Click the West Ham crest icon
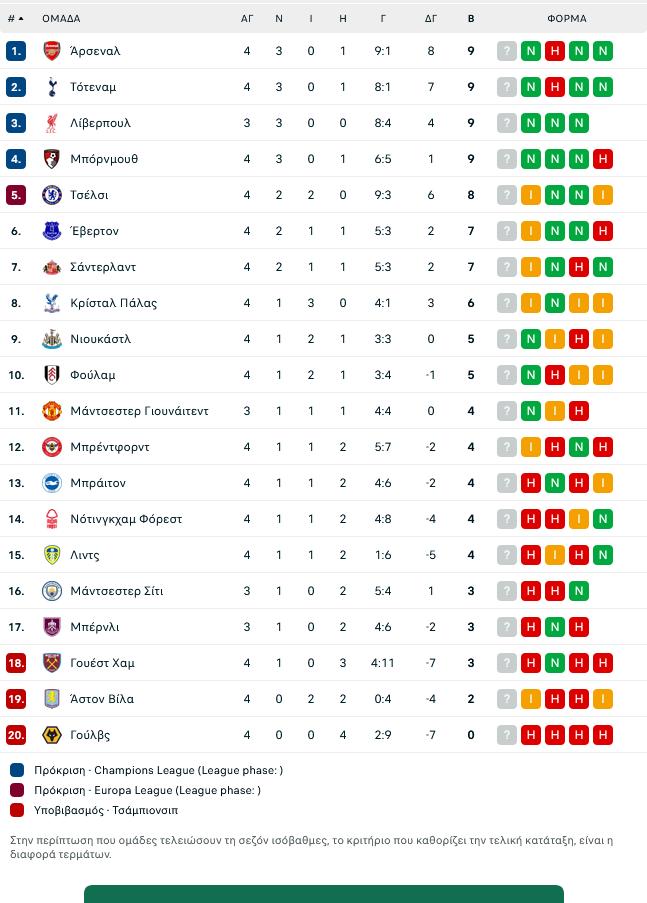The width and height of the screenshot is (647, 903). click(52, 663)
